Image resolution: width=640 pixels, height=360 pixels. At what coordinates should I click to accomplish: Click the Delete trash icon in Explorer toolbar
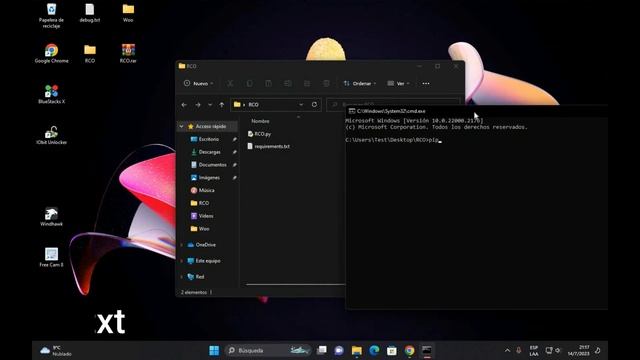click(x=326, y=83)
